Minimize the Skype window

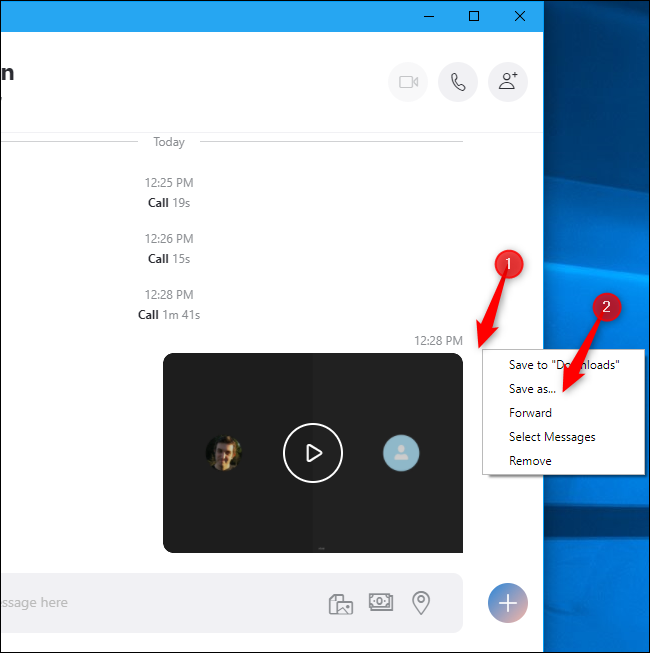[428, 16]
